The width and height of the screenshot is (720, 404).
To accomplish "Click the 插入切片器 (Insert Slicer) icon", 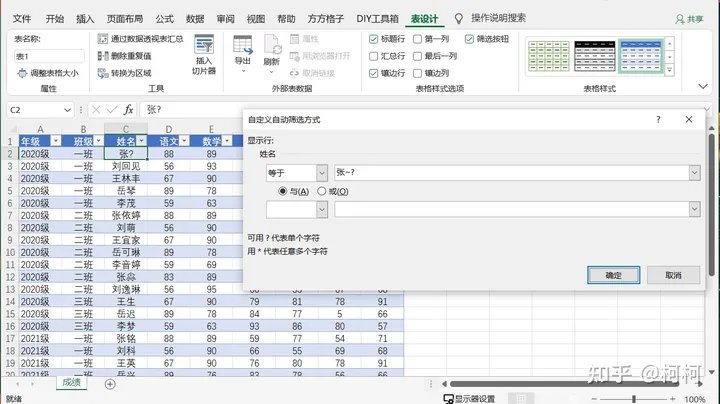I will (204, 52).
